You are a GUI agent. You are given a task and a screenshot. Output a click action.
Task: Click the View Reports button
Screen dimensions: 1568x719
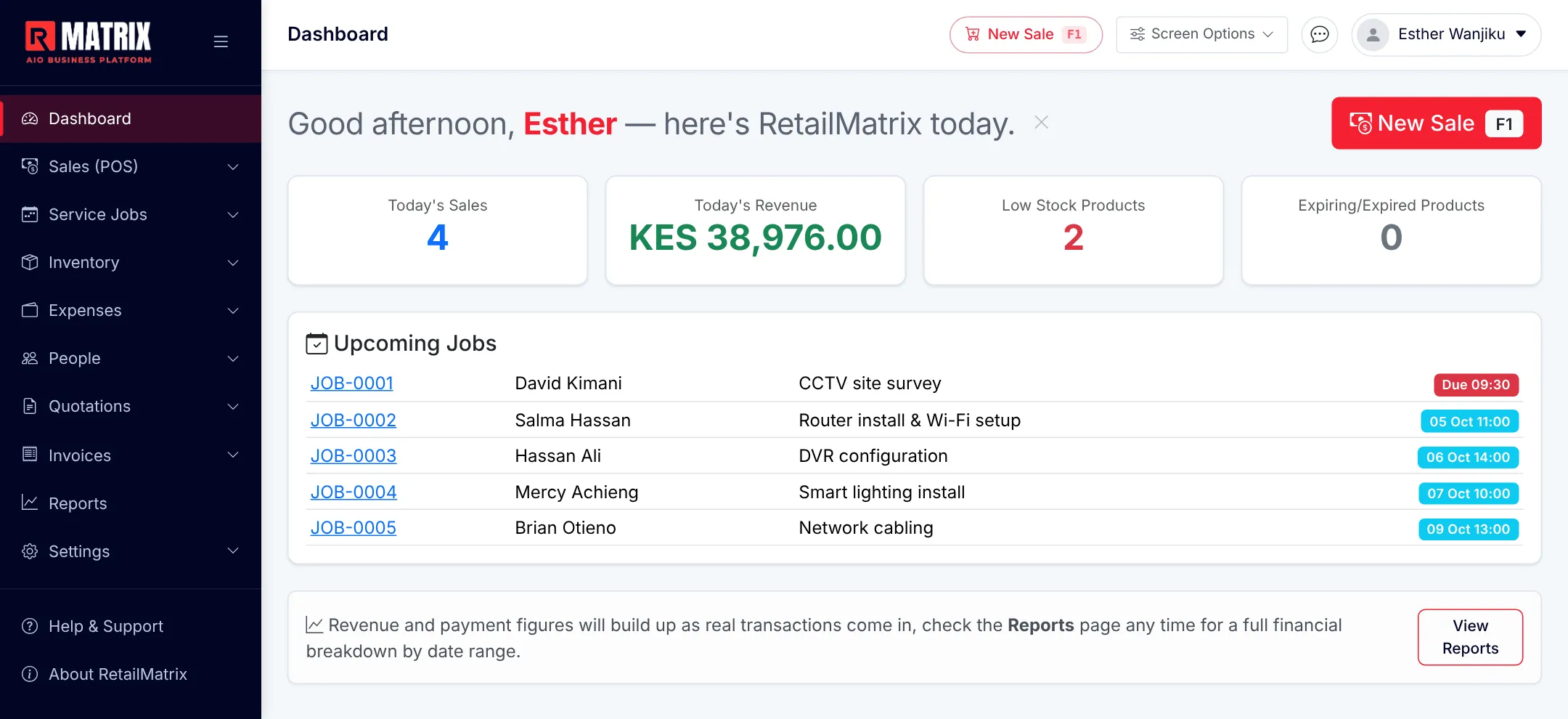(1470, 637)
